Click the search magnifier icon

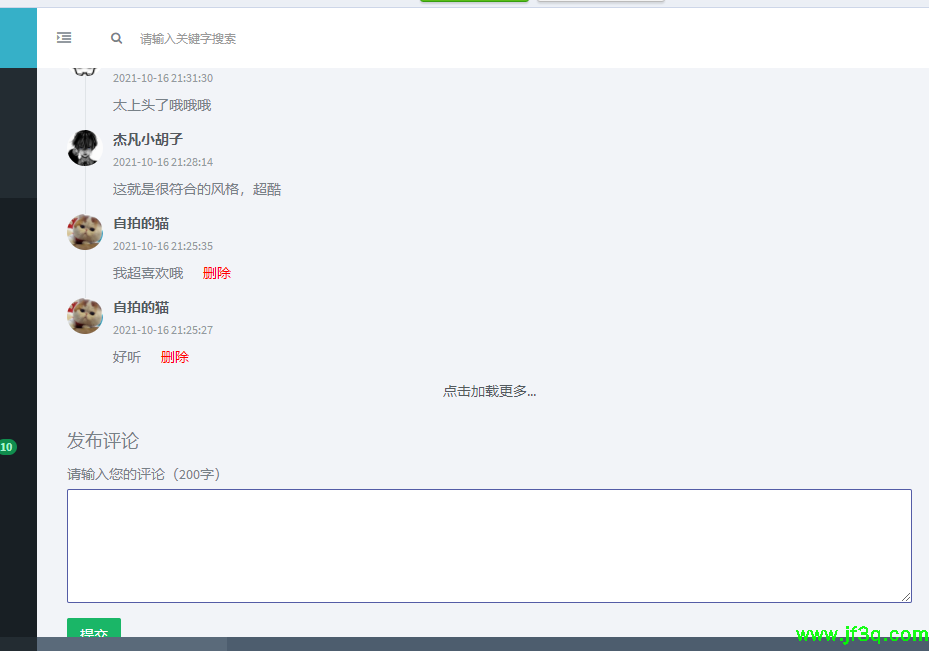[117, 39]
